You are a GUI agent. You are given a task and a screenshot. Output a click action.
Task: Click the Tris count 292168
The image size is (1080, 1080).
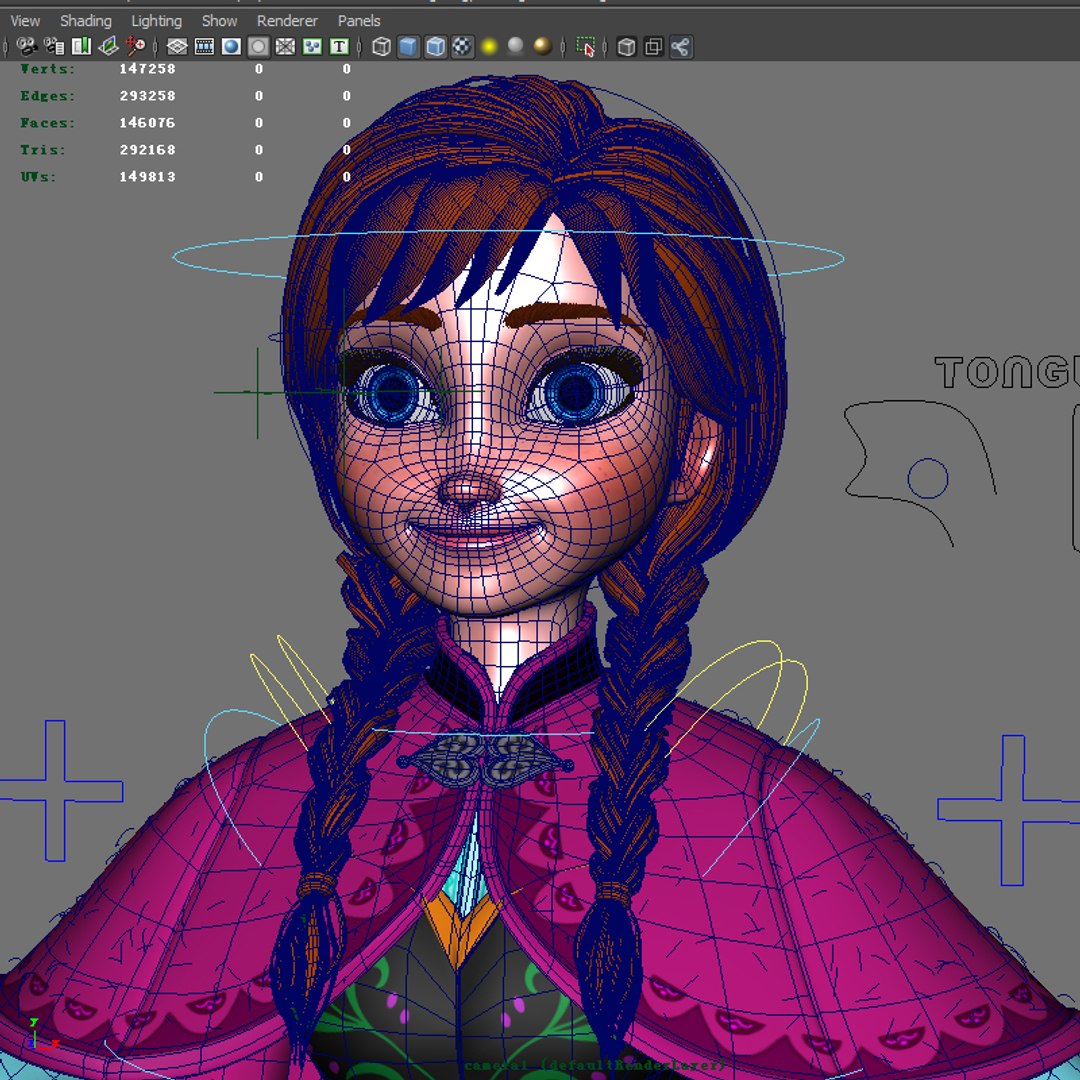(x=147, y=149)
